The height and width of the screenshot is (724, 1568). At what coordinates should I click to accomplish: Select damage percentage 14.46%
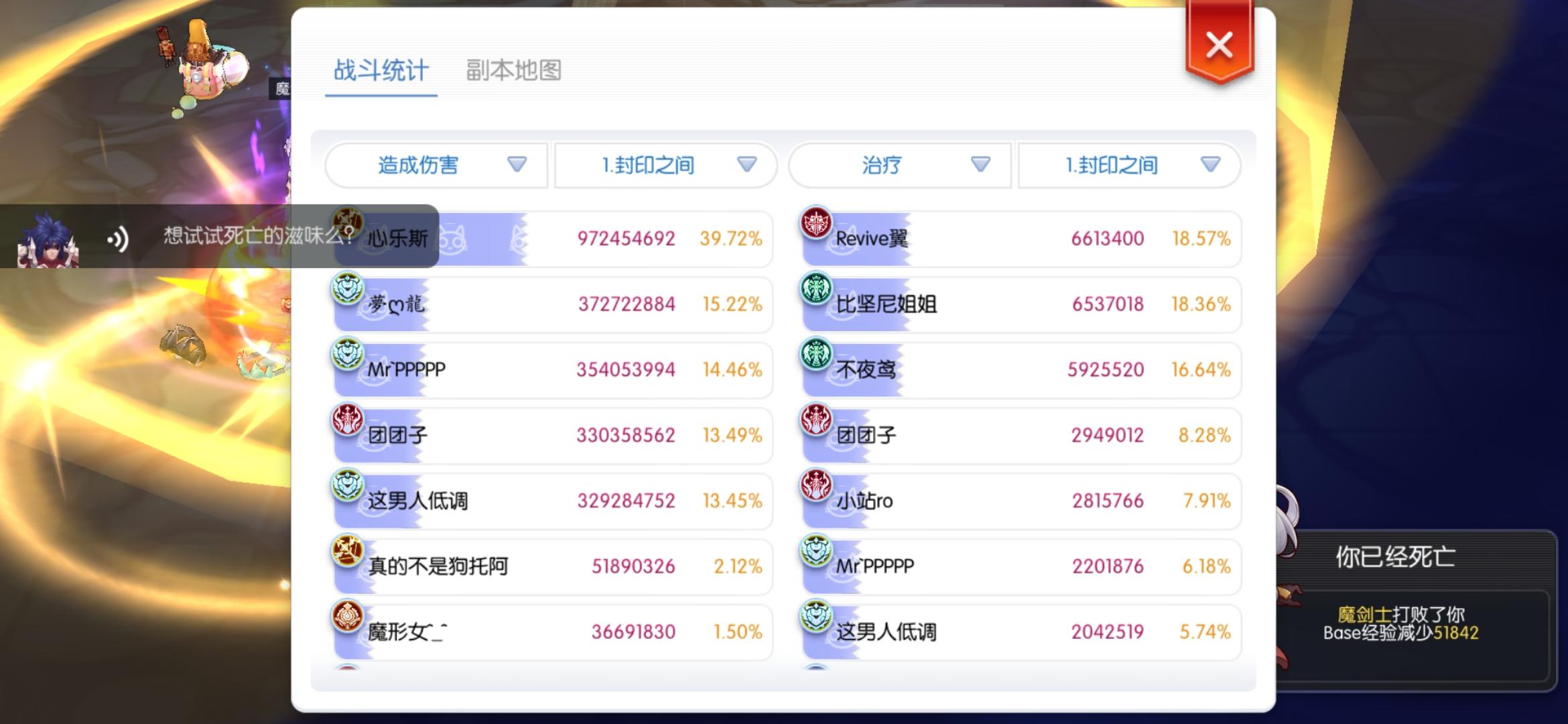tap(732, 369)
